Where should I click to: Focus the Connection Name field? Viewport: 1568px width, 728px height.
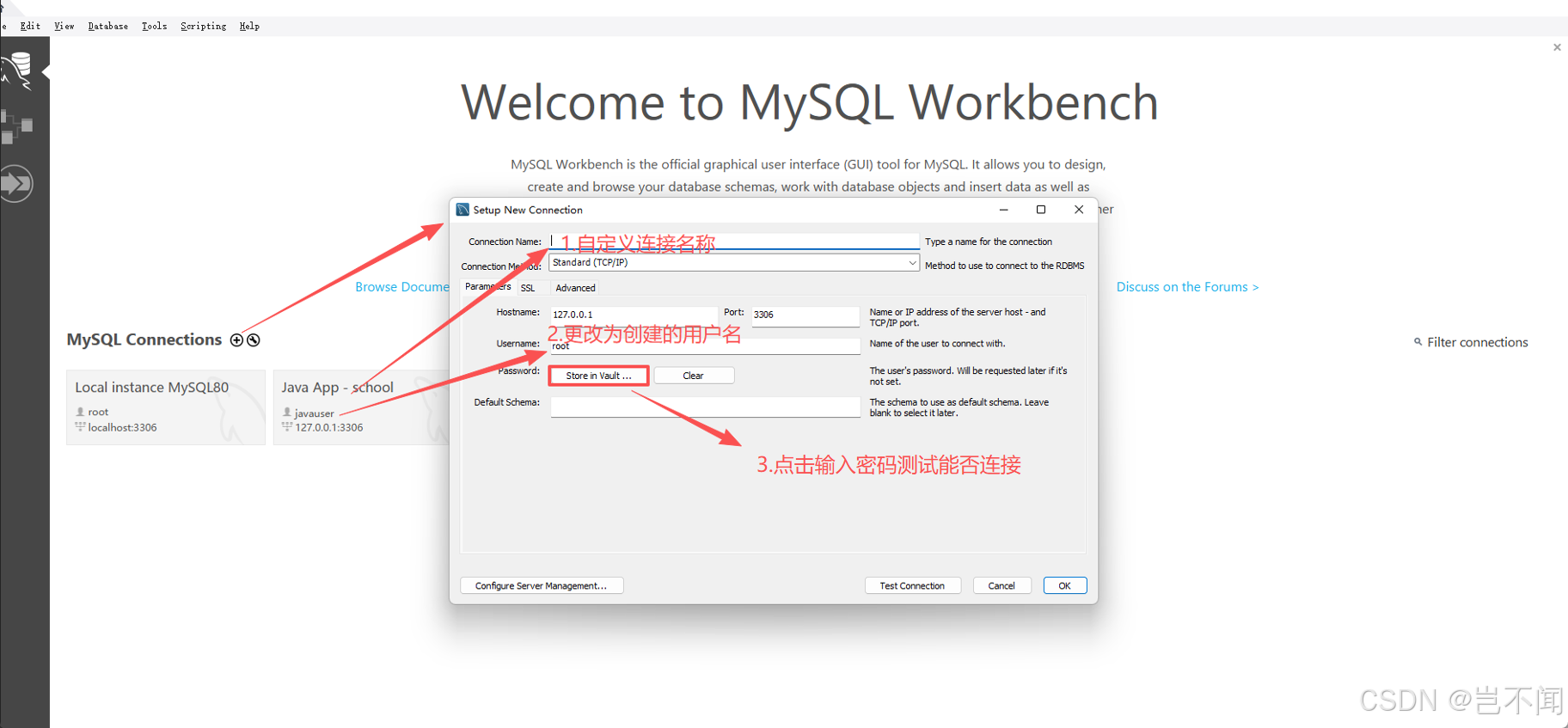coord(734,242)
